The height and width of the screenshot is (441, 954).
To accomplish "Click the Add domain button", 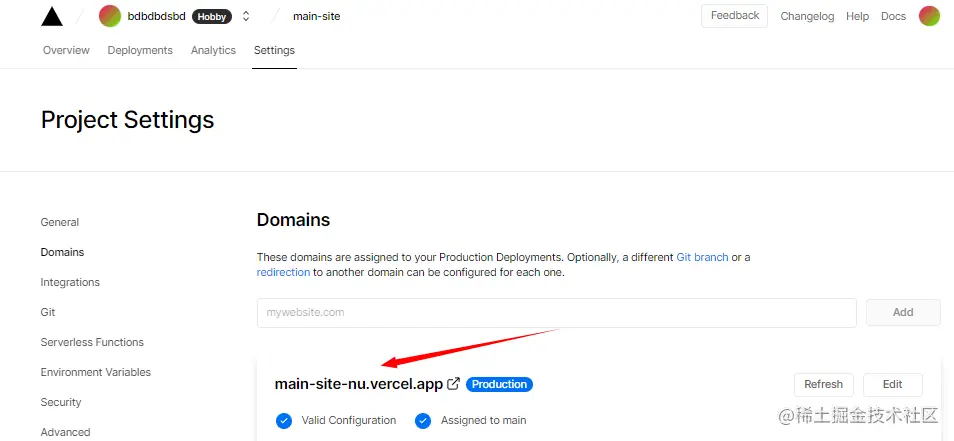I will click(x=903, y=312).
